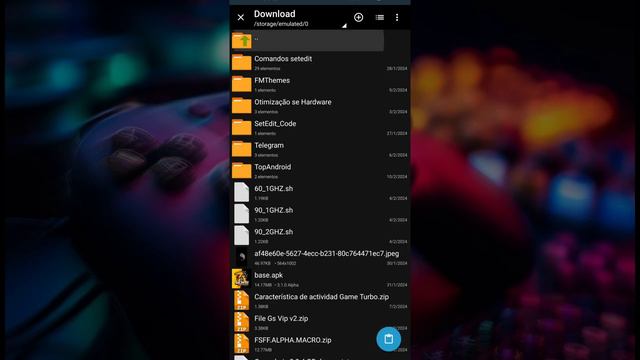The image size is (640, 360).
Task: Click ZIP icon of File Gs Vip v2.zip
Action: click(x=242, y=322)
